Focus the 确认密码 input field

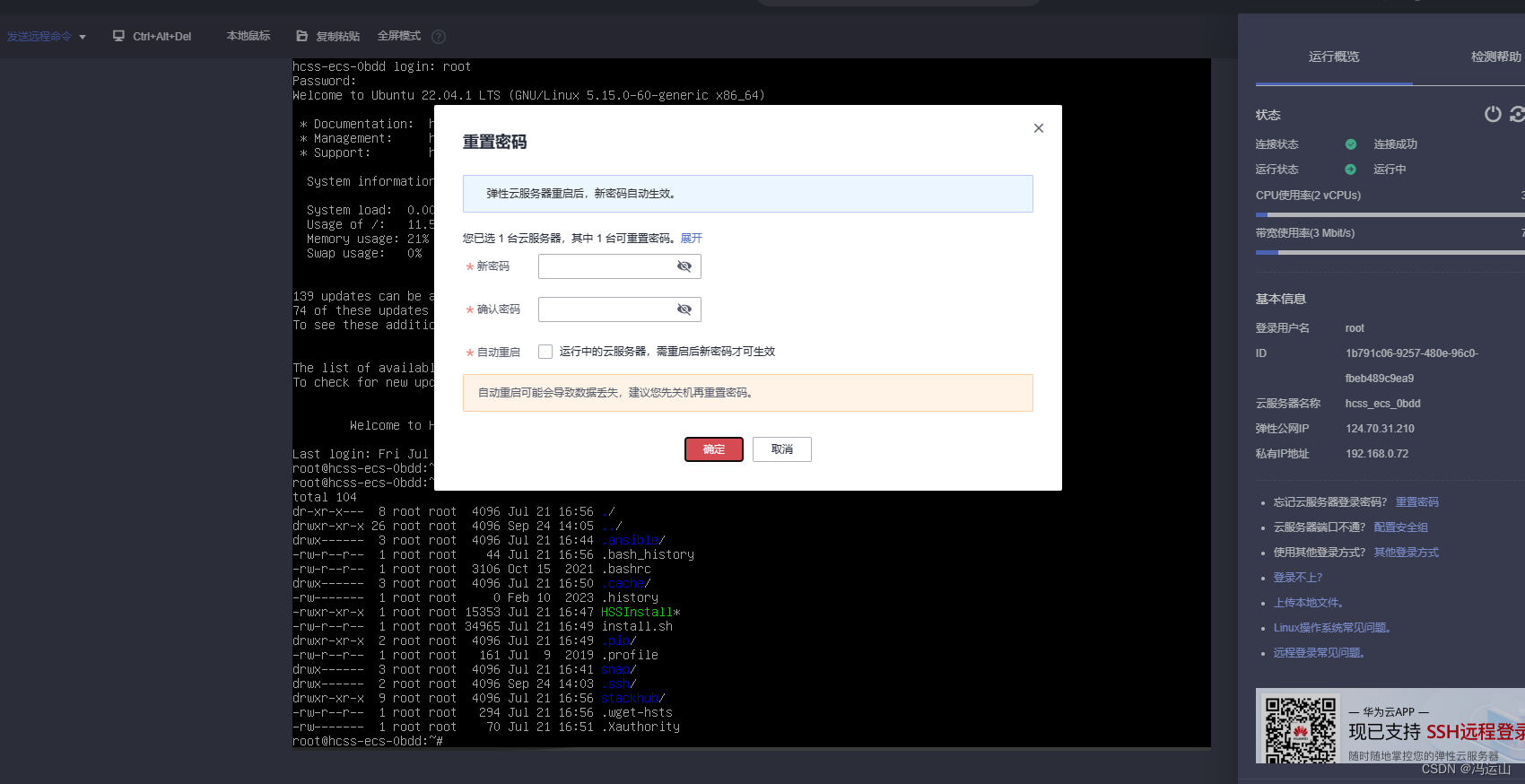coord(620,309)
